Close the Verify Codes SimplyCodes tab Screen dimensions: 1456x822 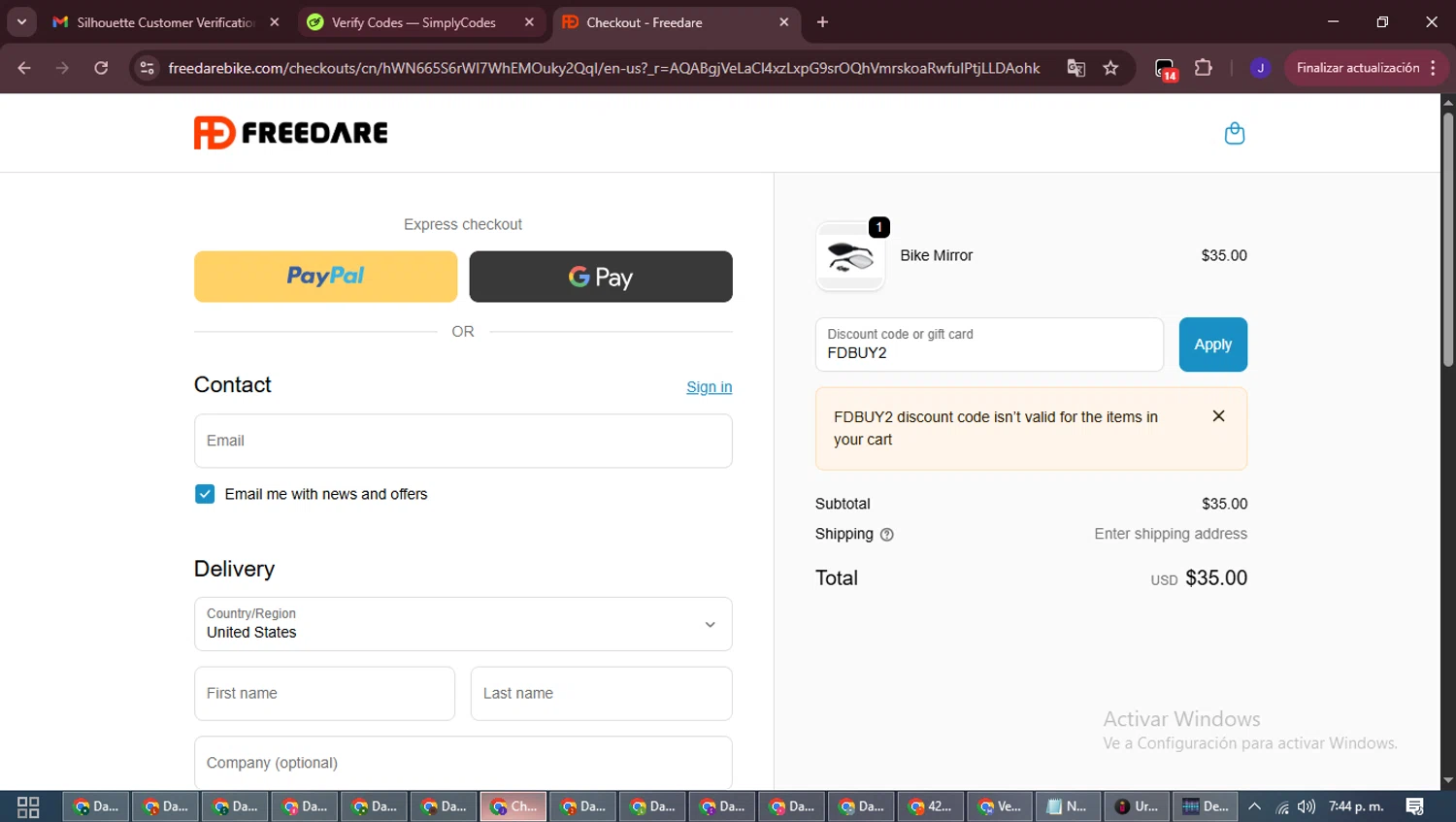pos(529,22)
